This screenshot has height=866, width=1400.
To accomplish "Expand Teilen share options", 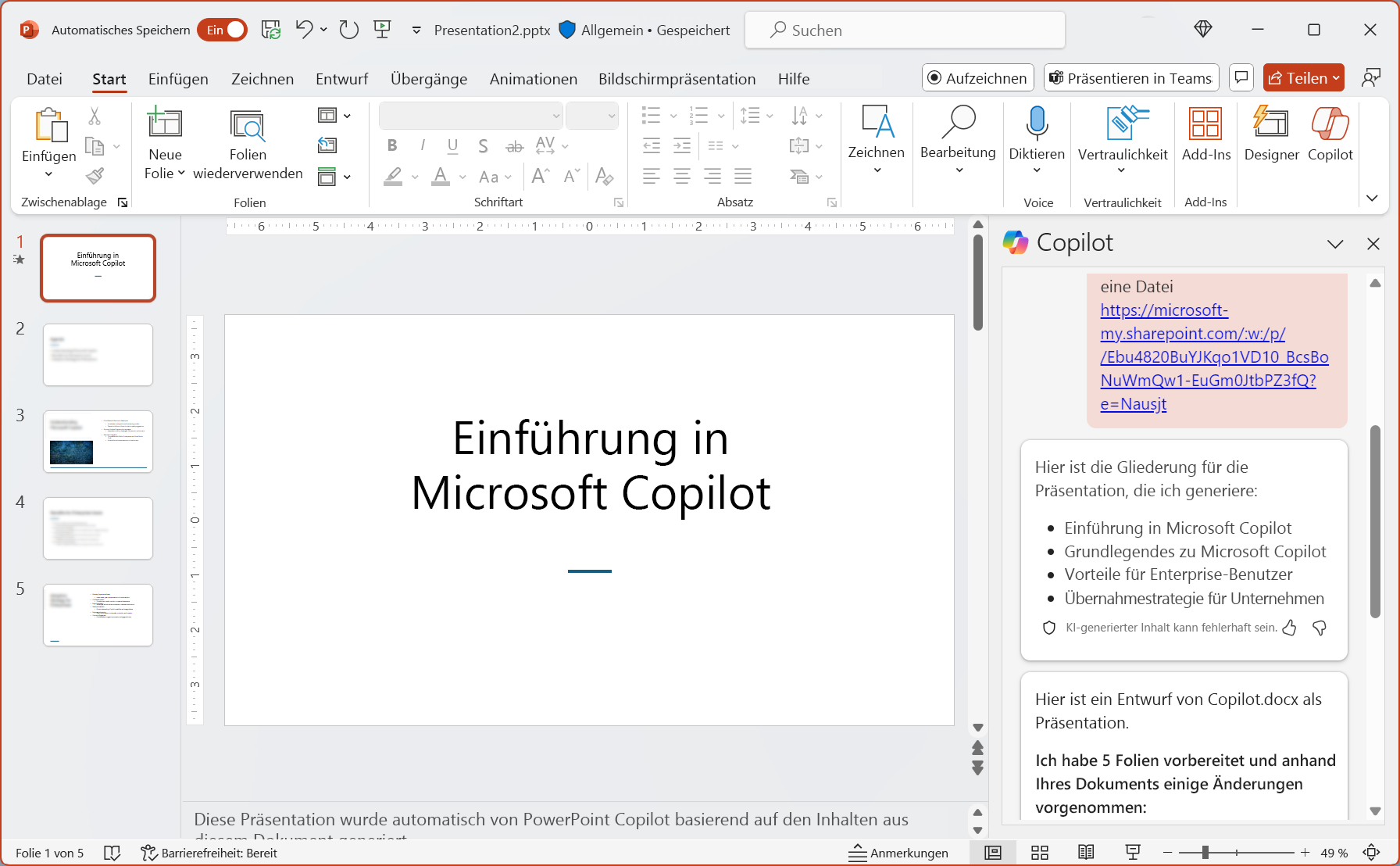I will pos(1336,78).
